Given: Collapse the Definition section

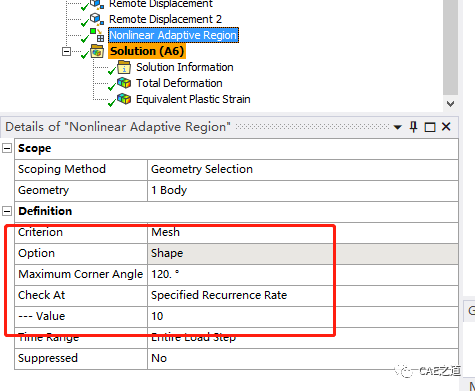Looking at the screenshot, I should point(7,211).
